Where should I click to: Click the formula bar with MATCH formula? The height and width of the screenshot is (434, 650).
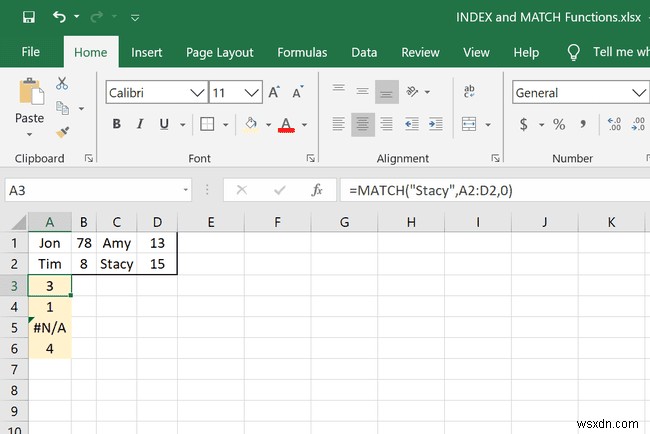tap(495, 190)
